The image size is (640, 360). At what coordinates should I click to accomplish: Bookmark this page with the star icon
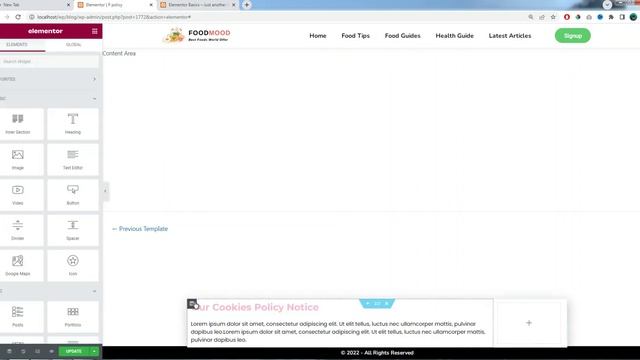pyautogui.click(x=553, y=17)
